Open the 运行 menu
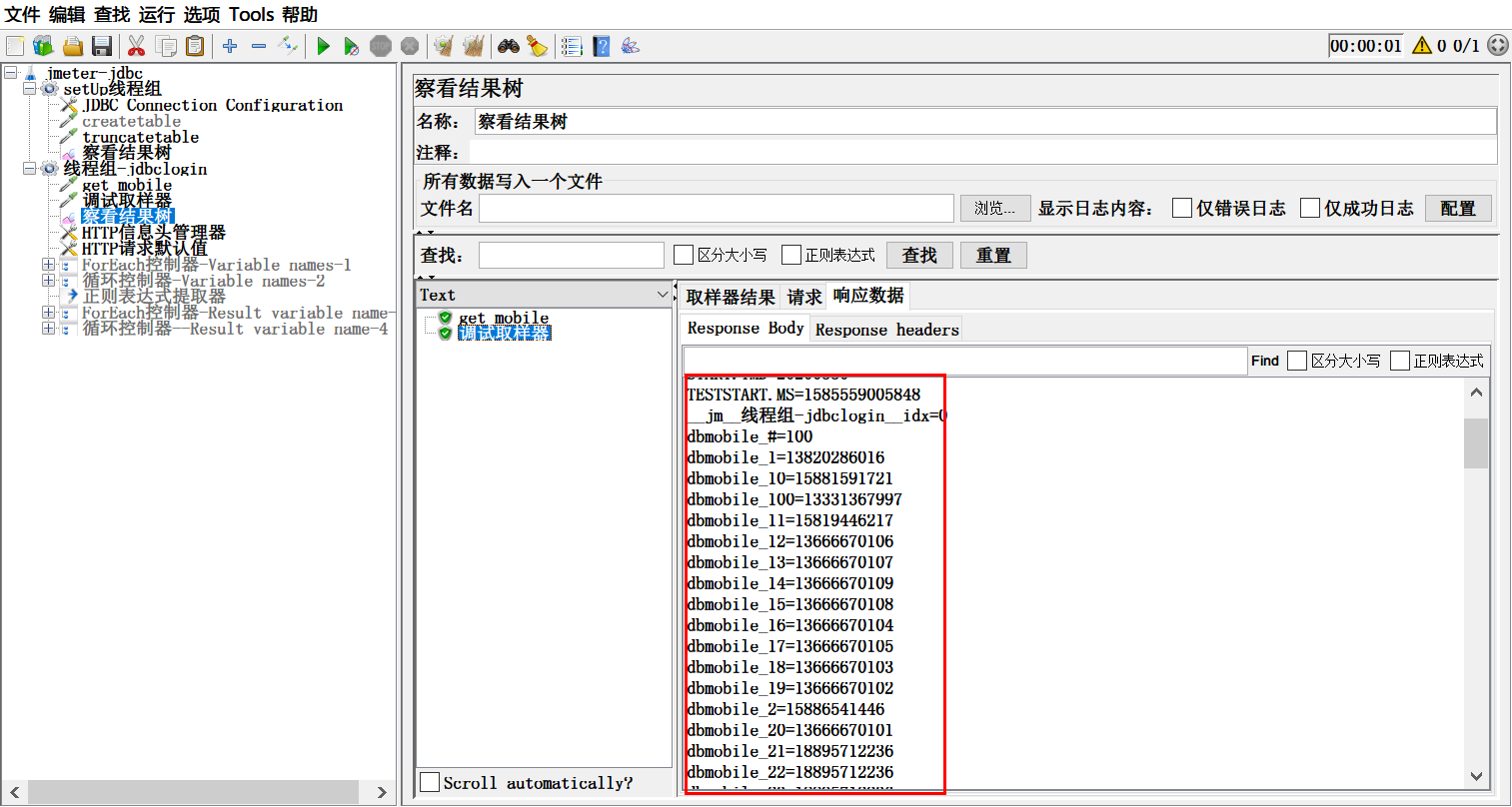The height and width of the screenshot is (807, 1512). (x=156, y=14)
